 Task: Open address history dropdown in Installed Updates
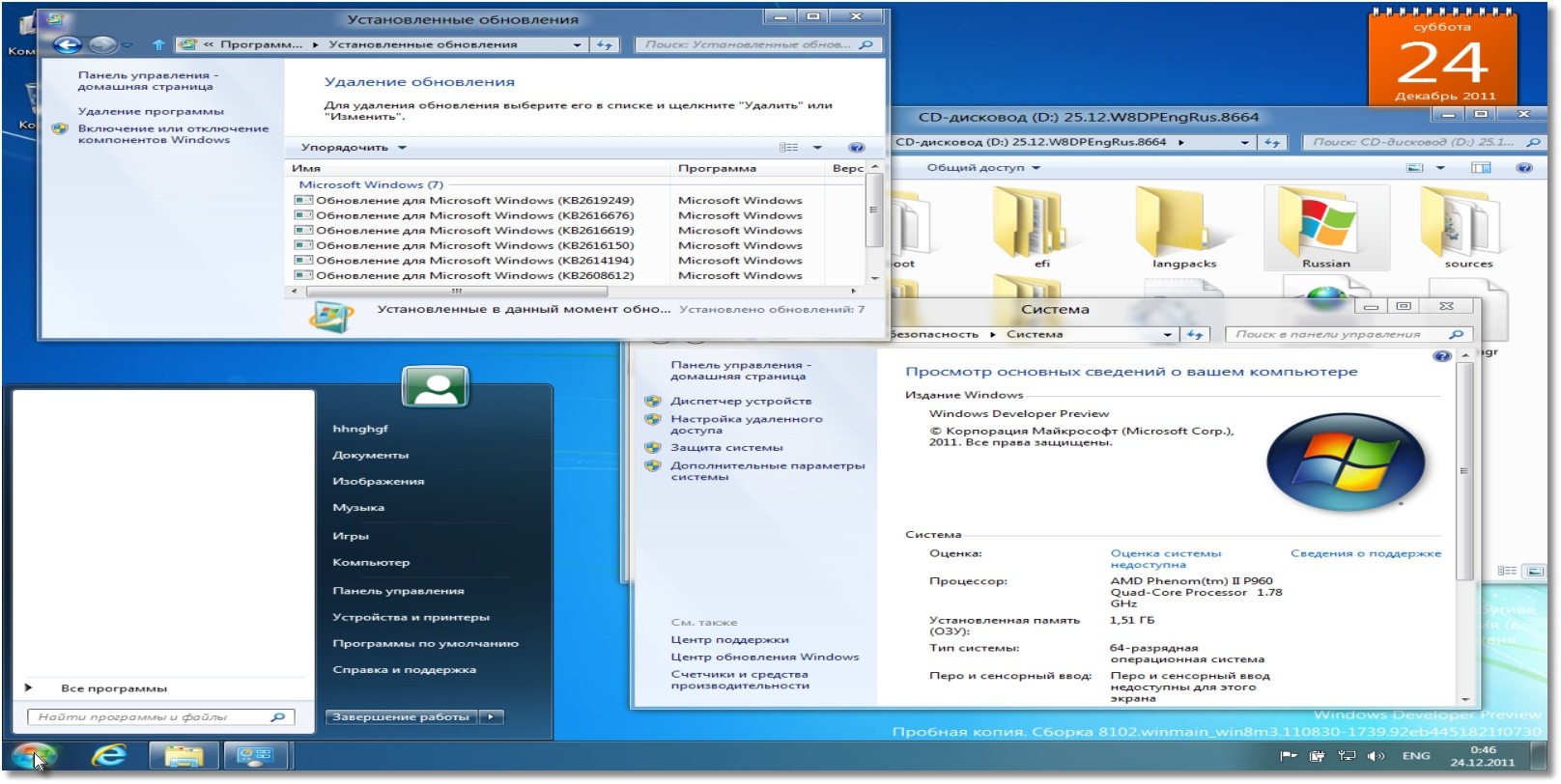pos(578,44)
